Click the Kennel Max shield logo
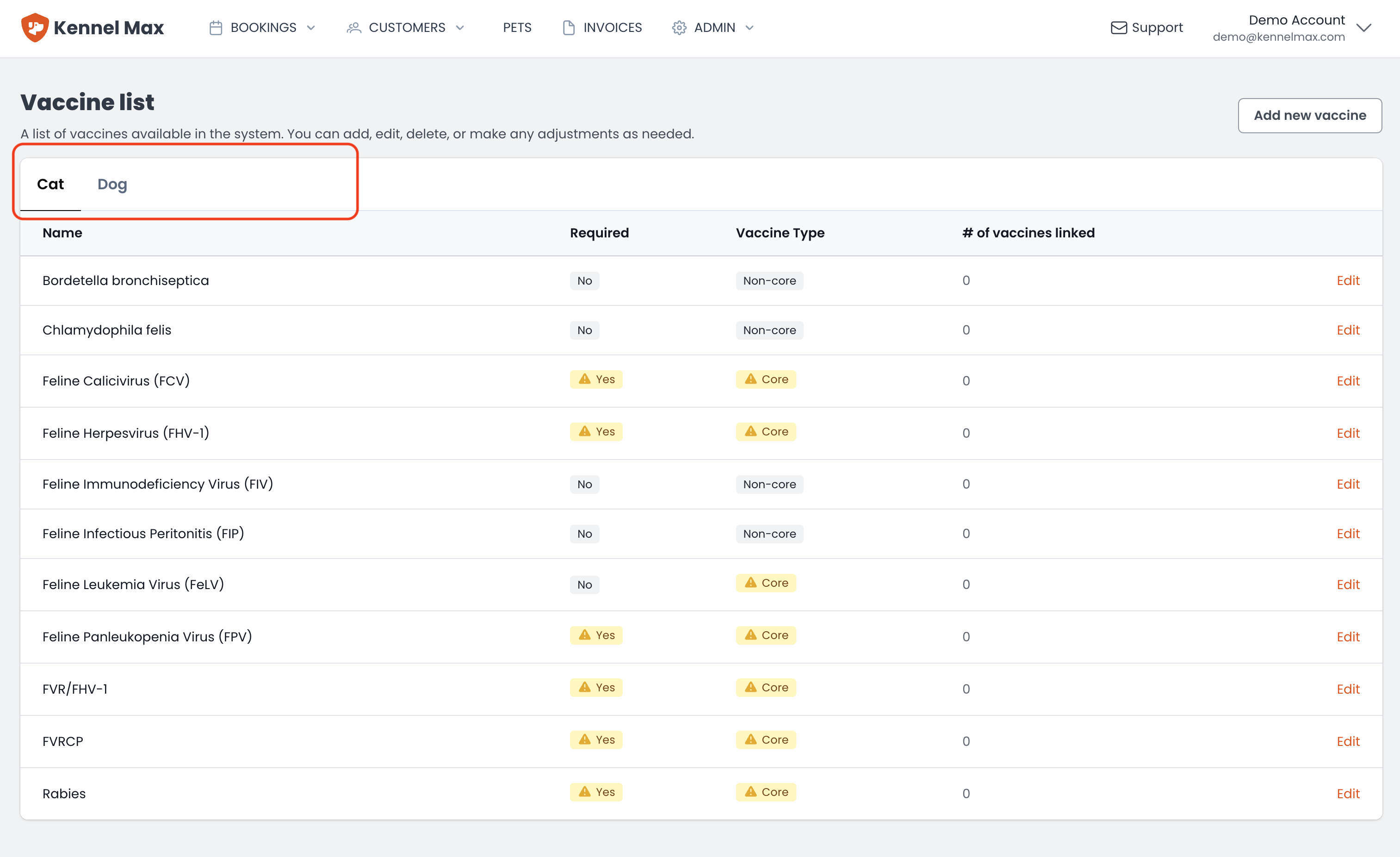Viewport: 1400px width, 857px height. point(35,27)
